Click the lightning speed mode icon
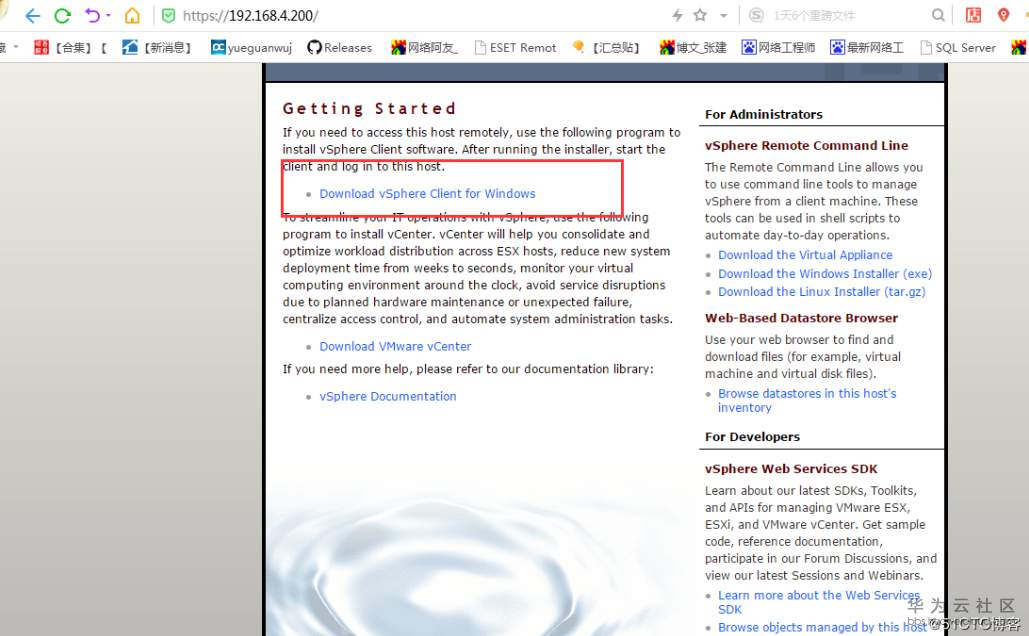The height and width of the screenshot is (636, 1029). point(677,14)
